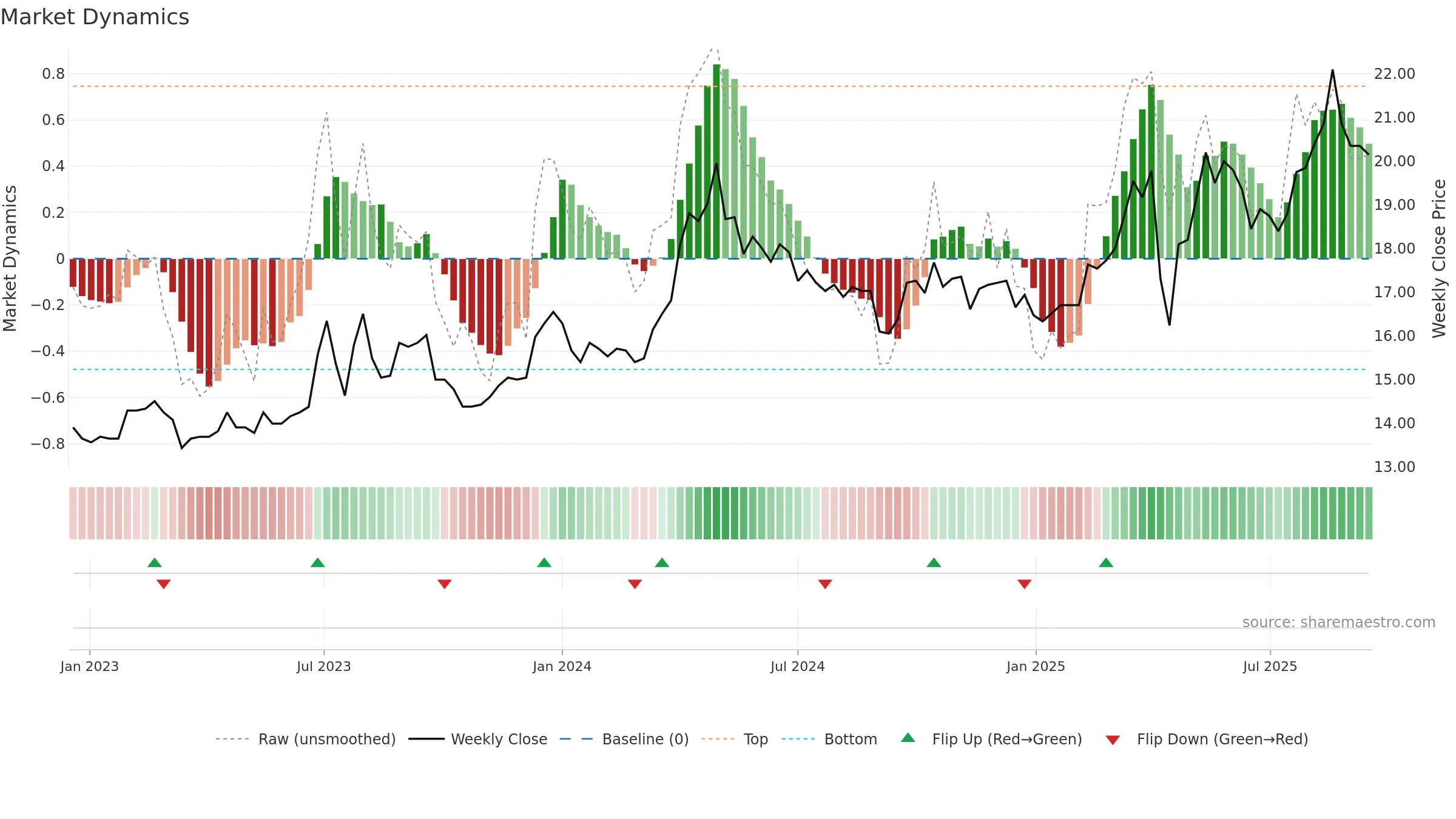The width and height of the screenshot is (1456, 819).
Task: Click the 22.00 price axis label
Action: pyautogui.click(x=1395, y=73)
